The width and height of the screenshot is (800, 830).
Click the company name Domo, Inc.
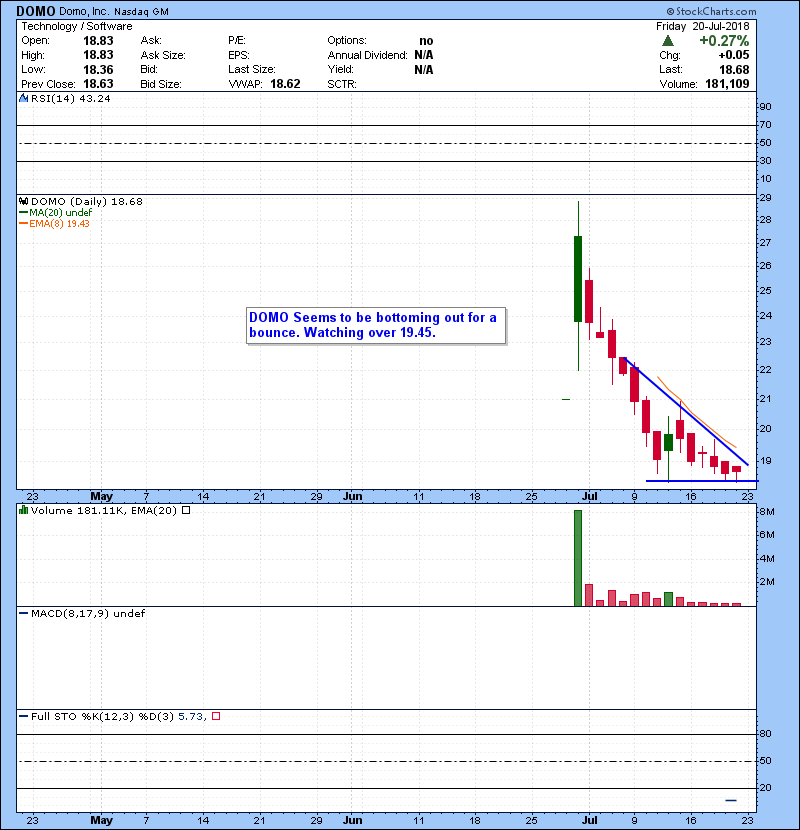[84, 12]
